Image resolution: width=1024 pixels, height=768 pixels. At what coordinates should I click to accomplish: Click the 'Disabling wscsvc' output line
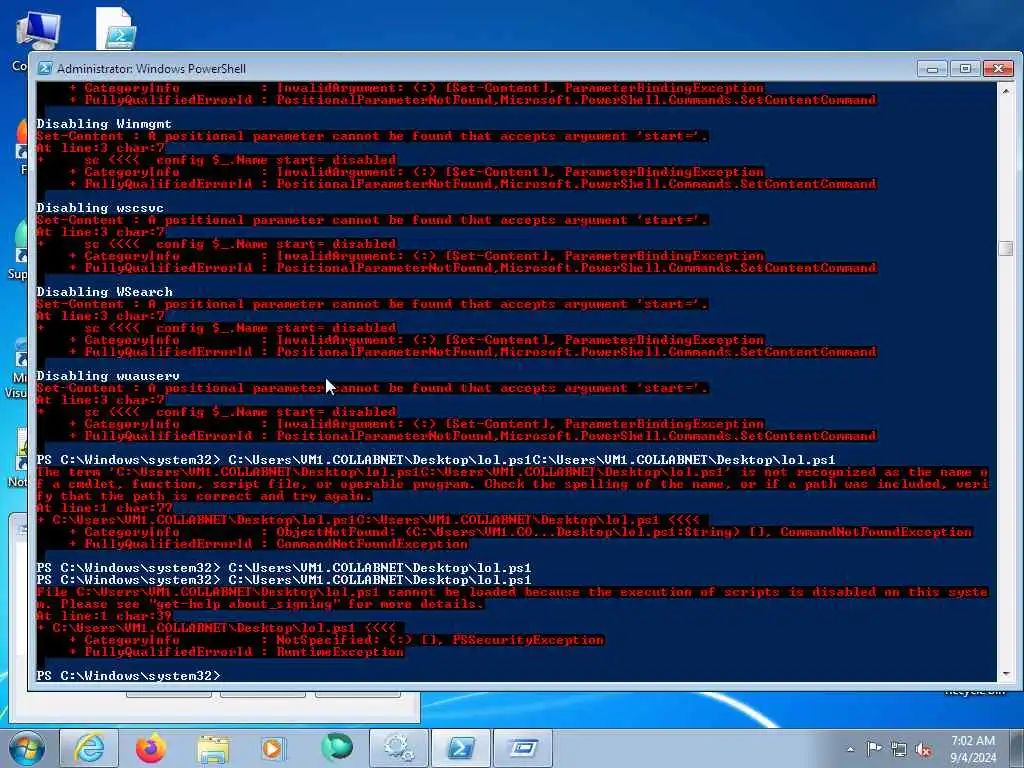pyautogui.click(x=100, y=208)
